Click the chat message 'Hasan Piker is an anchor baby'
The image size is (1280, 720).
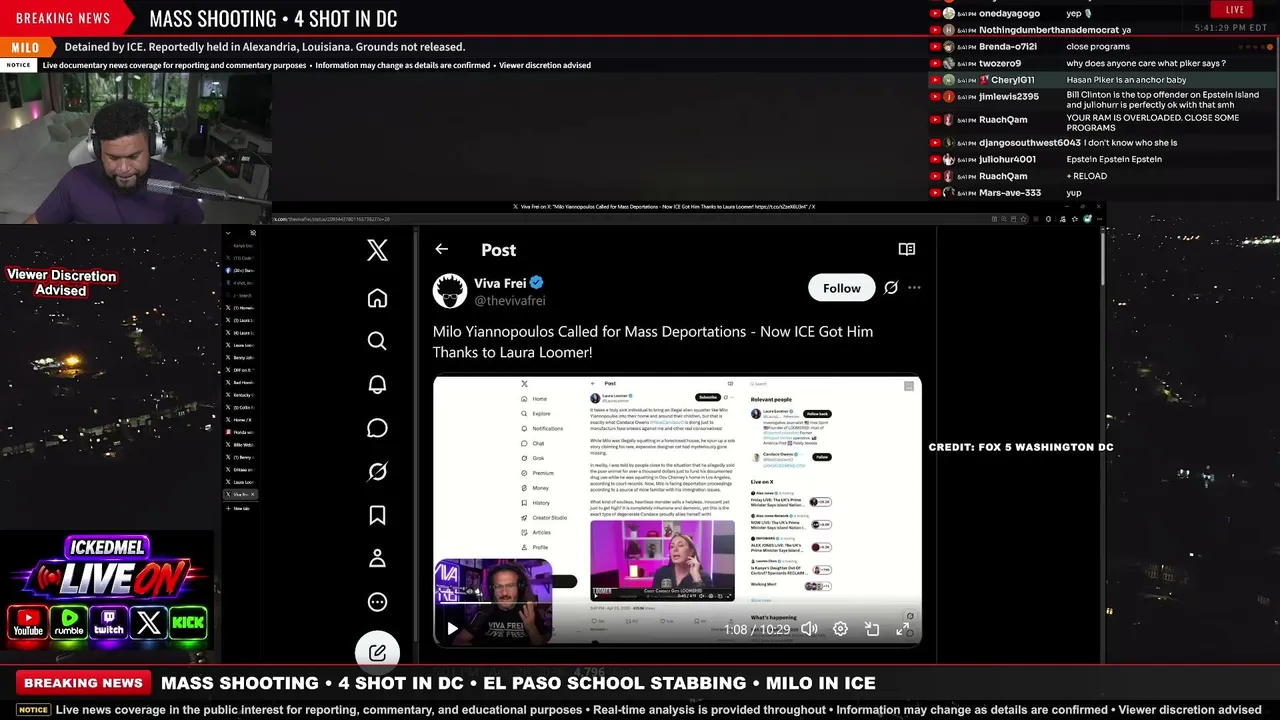[1126, 80]
